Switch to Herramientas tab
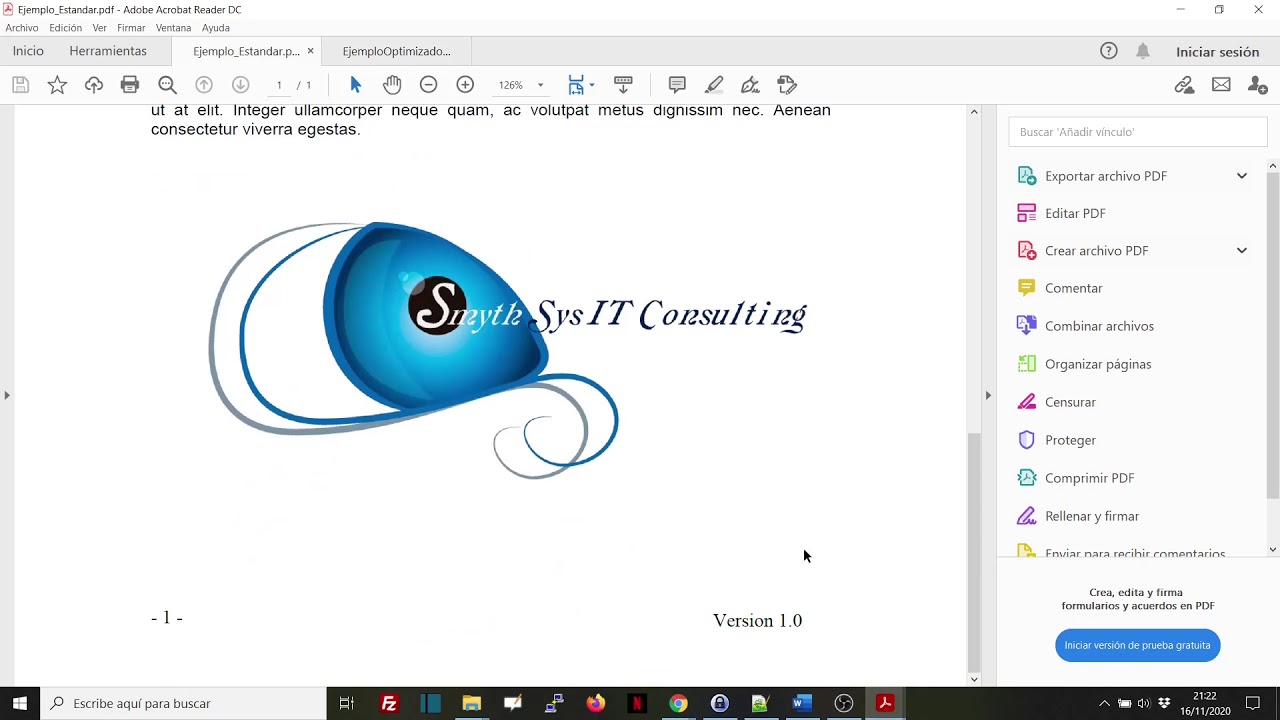1280x720 pixels. [x=108, y=51]
